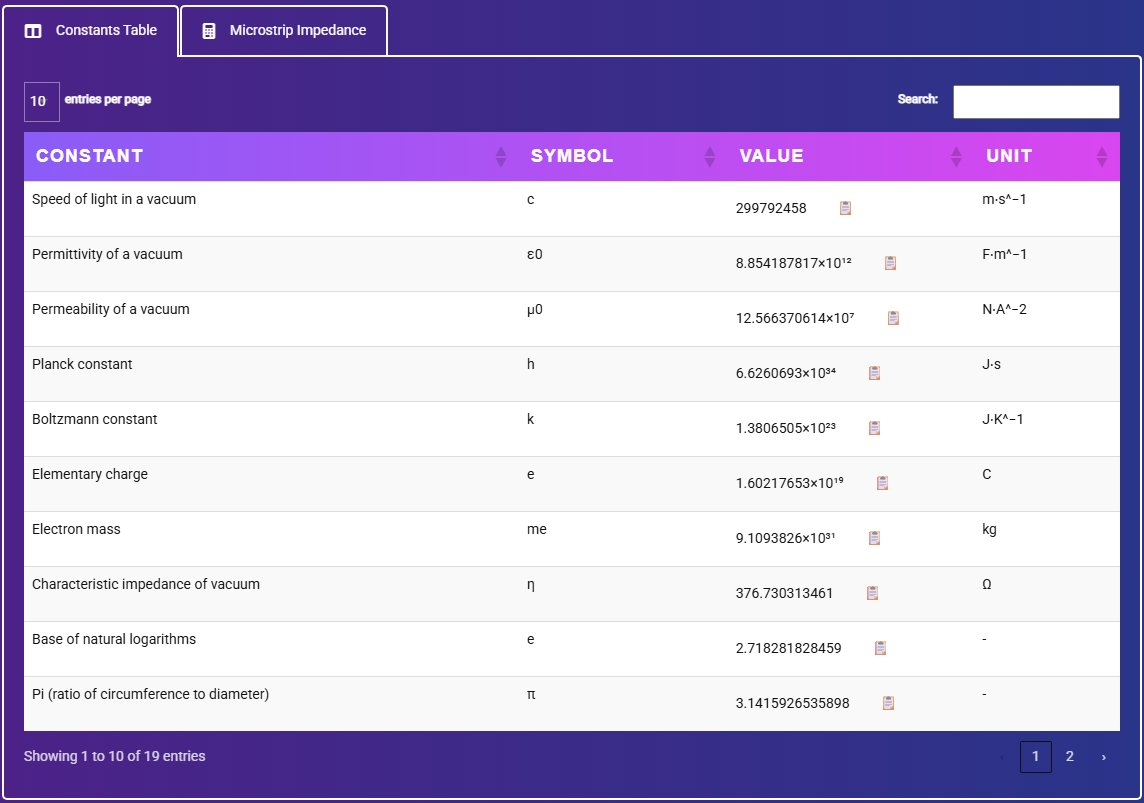The height and width of the screenshot is (803, 1144).
Task: Focus the Search input field
Action: [1035, 101]
